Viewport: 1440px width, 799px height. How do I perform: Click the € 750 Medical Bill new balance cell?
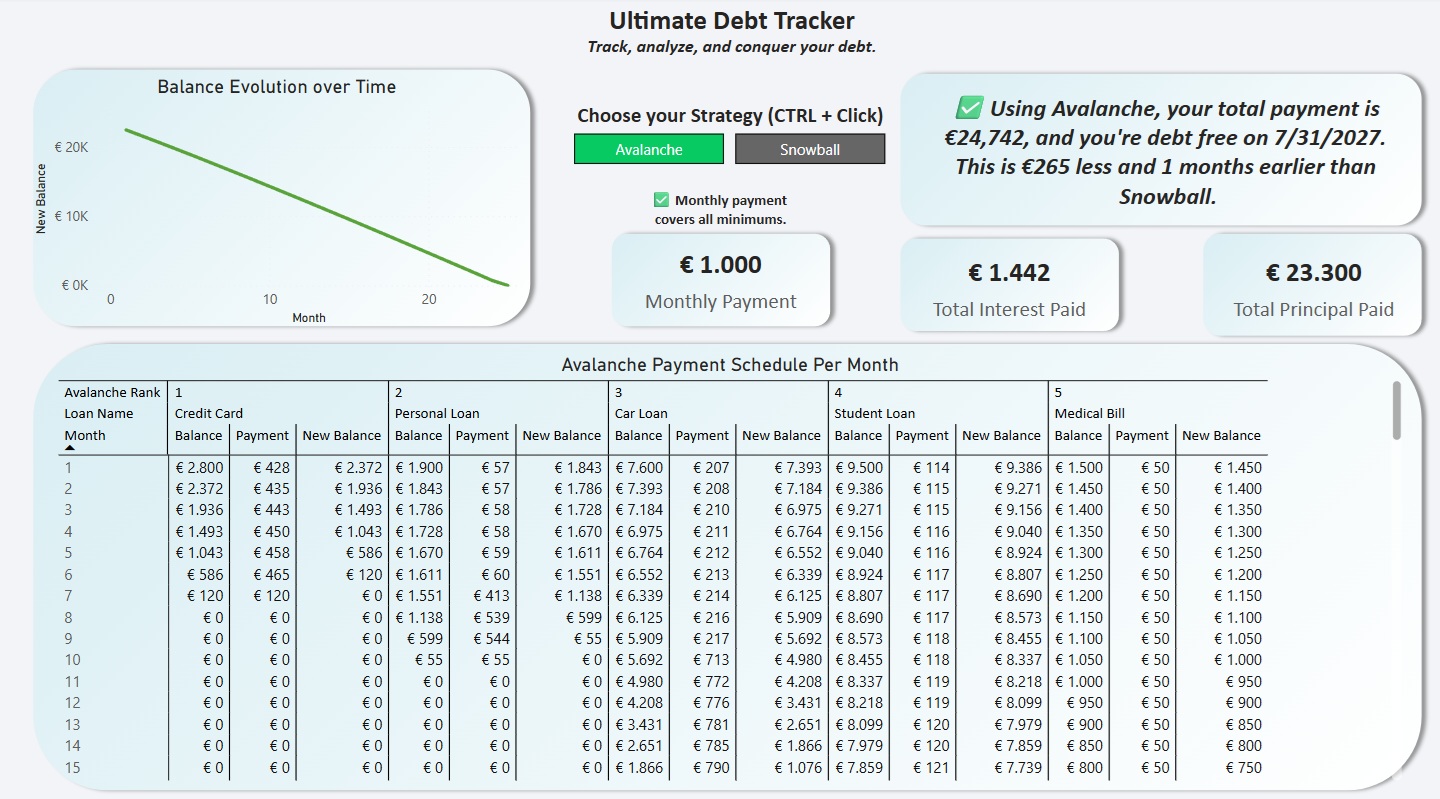[1244, 768]
